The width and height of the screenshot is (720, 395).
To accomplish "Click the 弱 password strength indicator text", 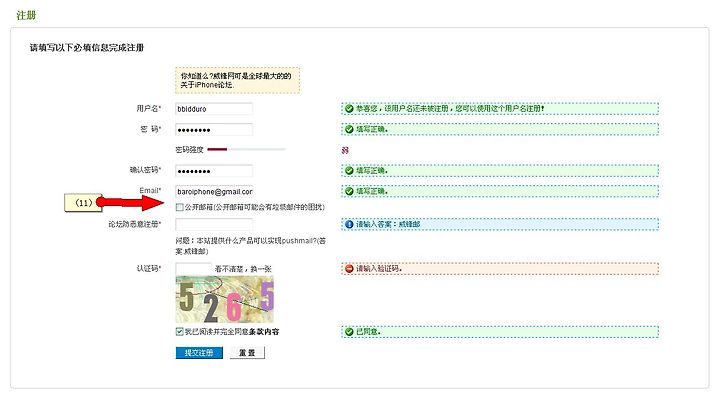I will pyautogui.click(x=345, y=150).
